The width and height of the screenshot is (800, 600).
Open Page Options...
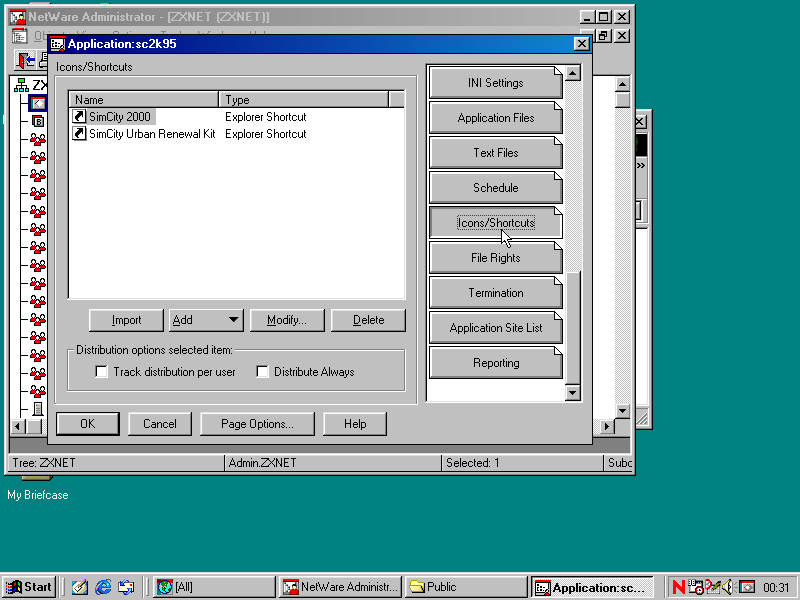257,423
